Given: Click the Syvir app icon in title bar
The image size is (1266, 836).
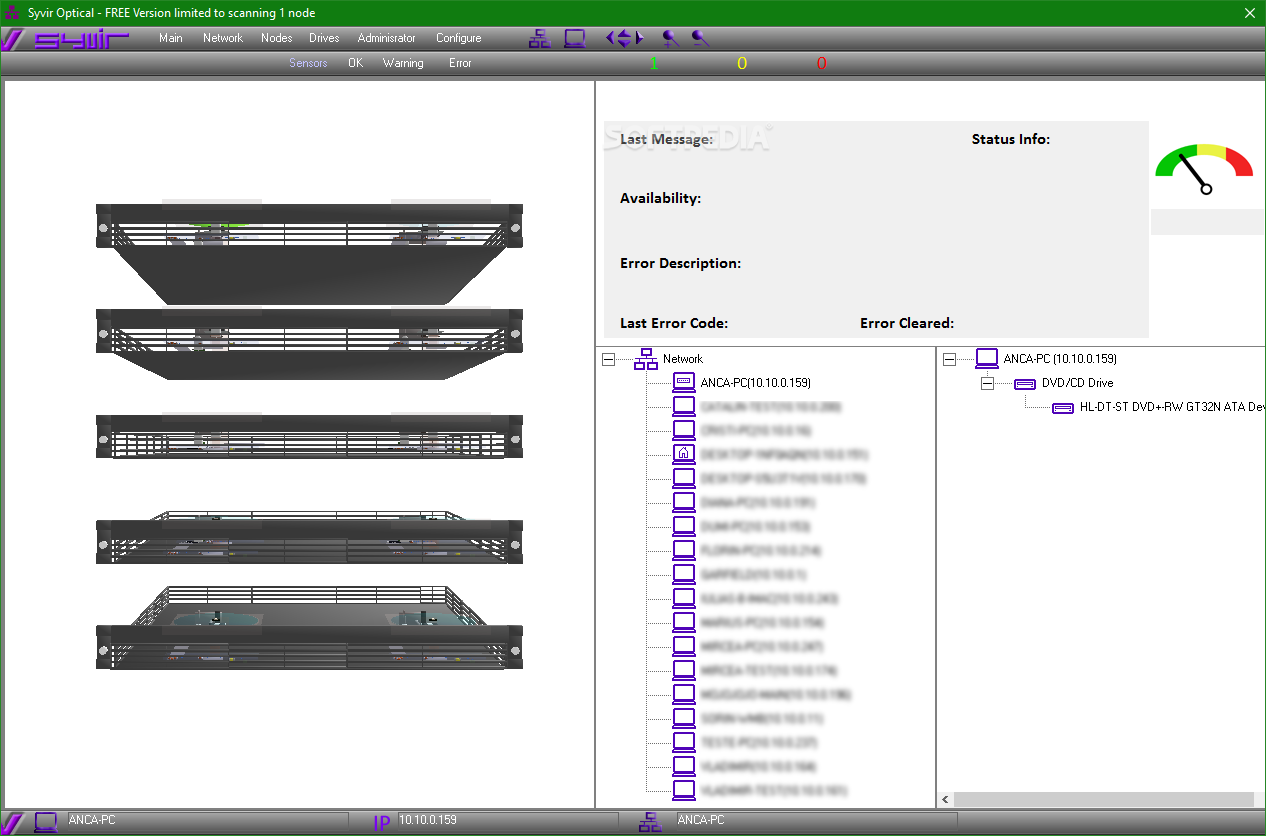Looking at the screenshot, I should point(13,13).
